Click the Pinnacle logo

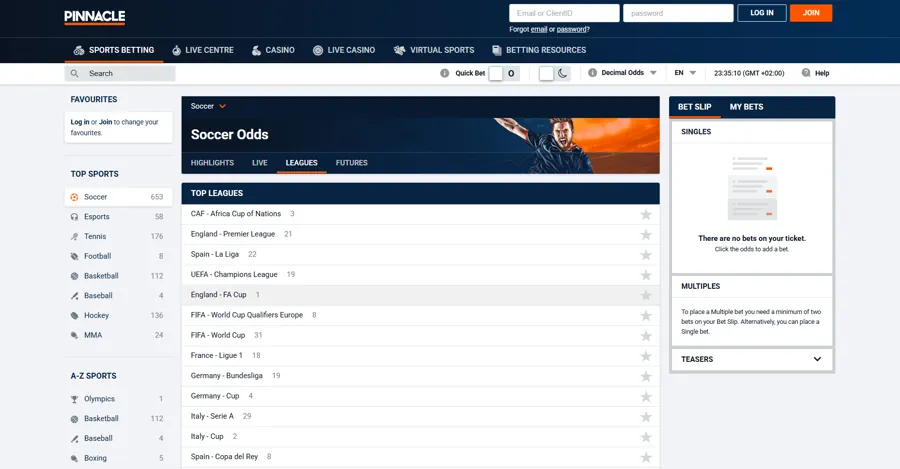pos(95,17)
